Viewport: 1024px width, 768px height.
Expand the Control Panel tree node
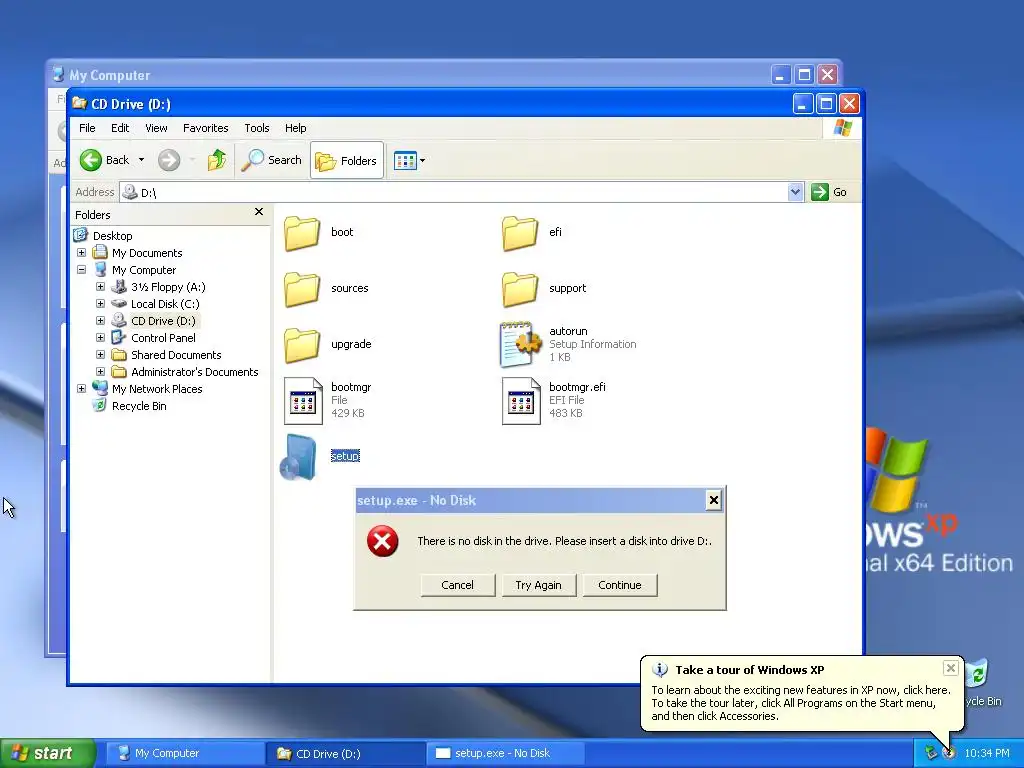[x=100, y=338]
